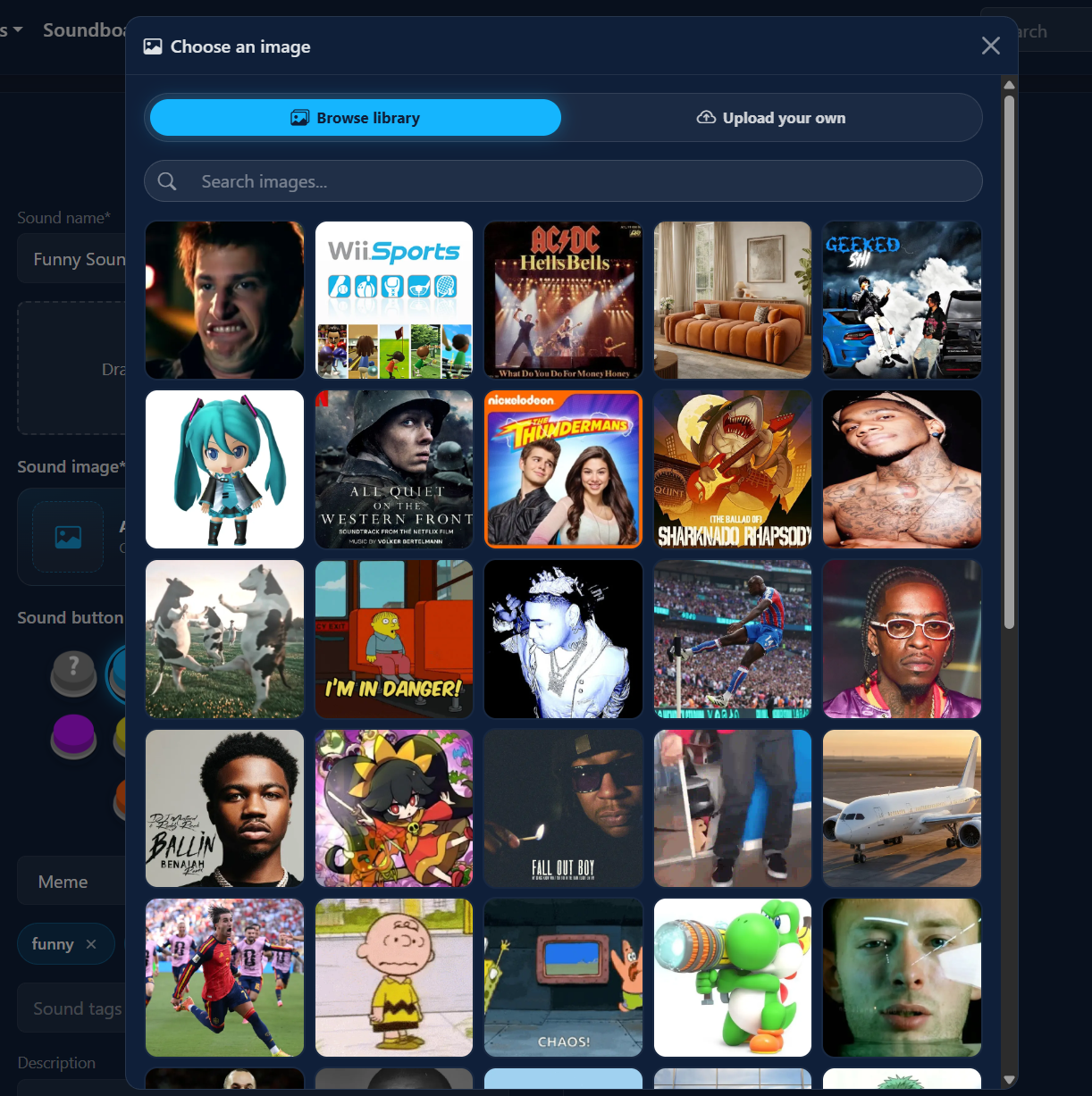Image resolution: width=1092 pixels, height=1096 pixels.
Task: Click the Sound tags input field
Action: click(71, 1008)
